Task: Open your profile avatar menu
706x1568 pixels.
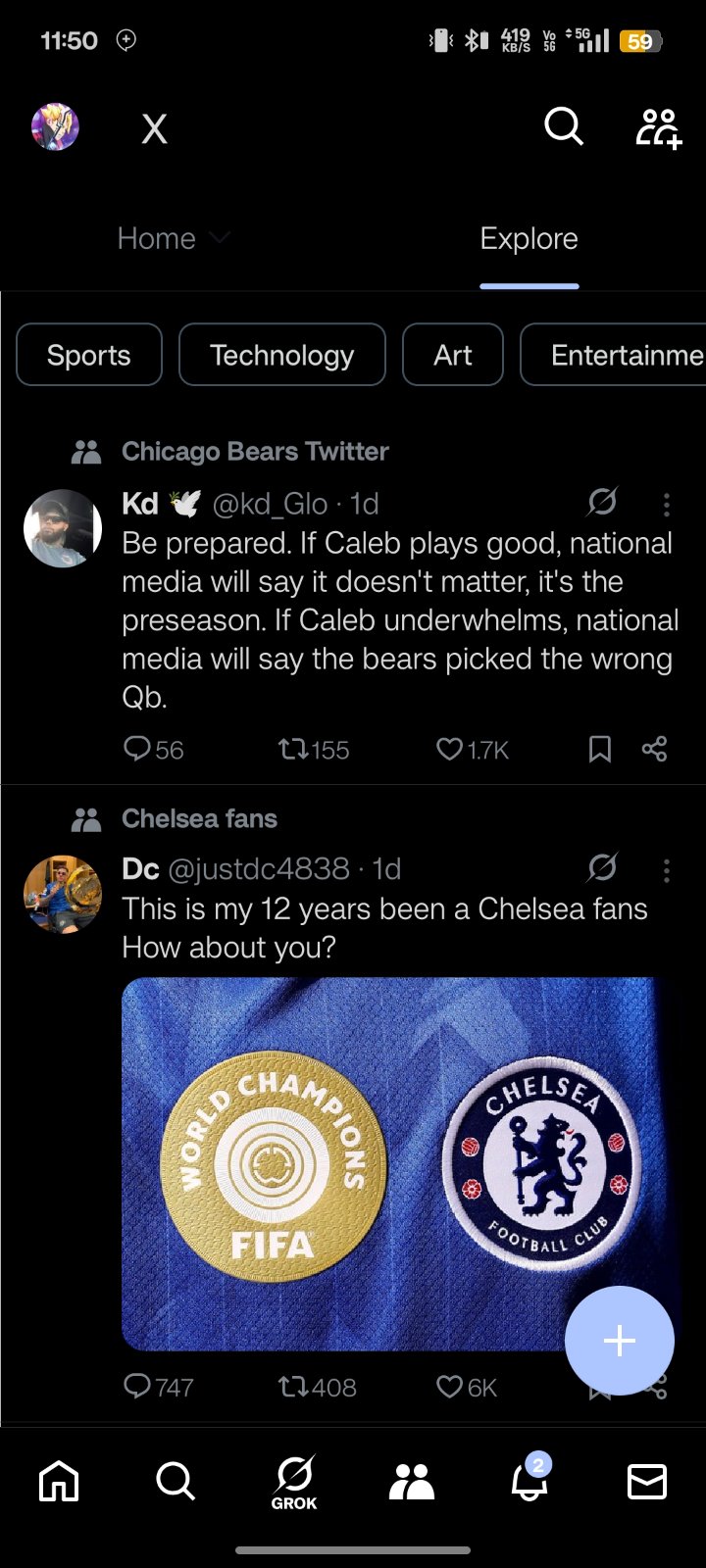Action: click(x=56, y=127)
